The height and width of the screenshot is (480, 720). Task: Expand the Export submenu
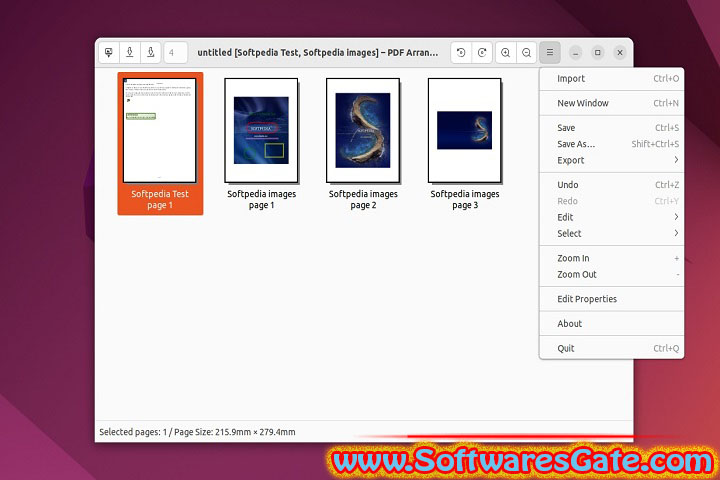tap(612, 160)
